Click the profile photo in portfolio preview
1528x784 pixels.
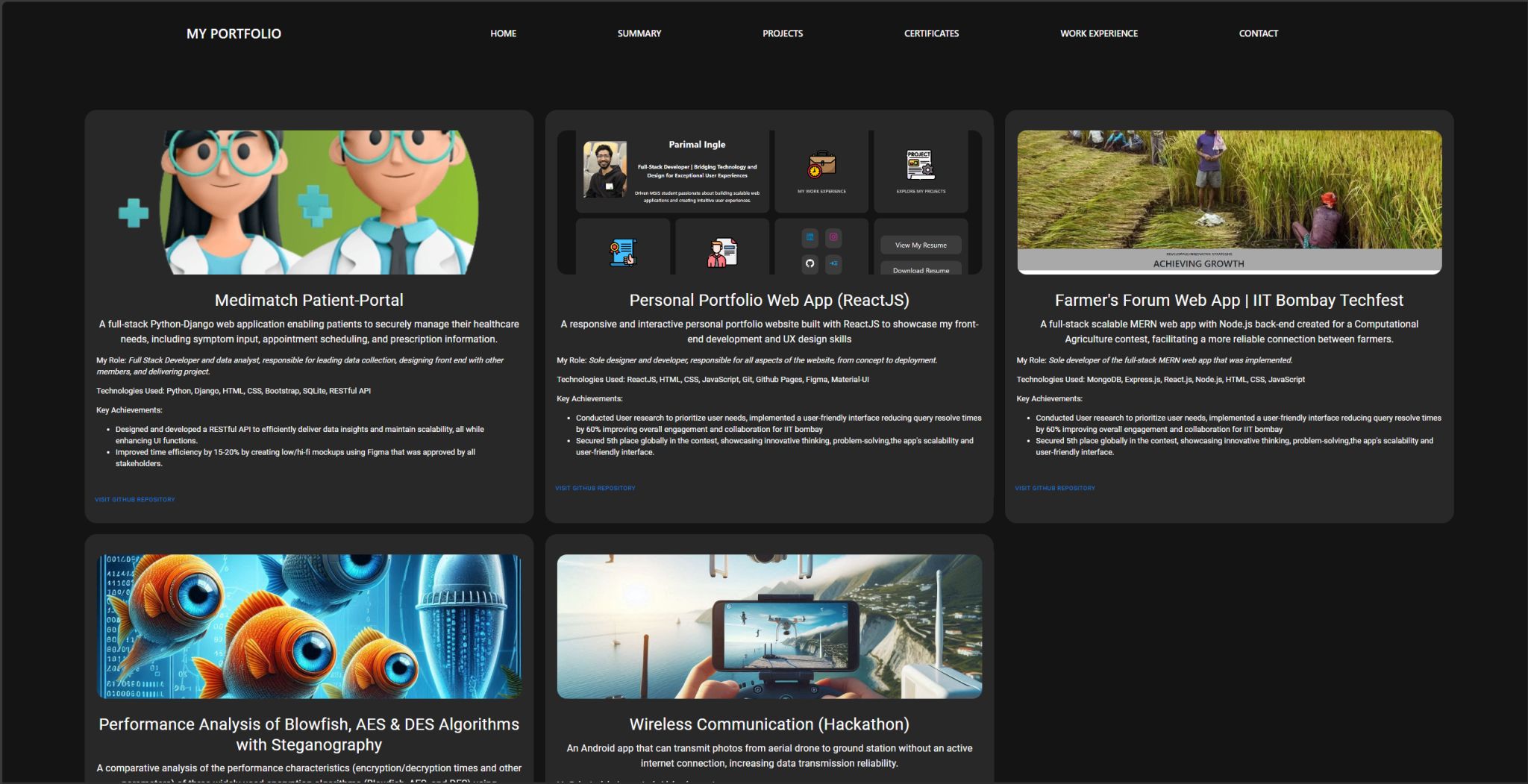(x=605, y=170)
